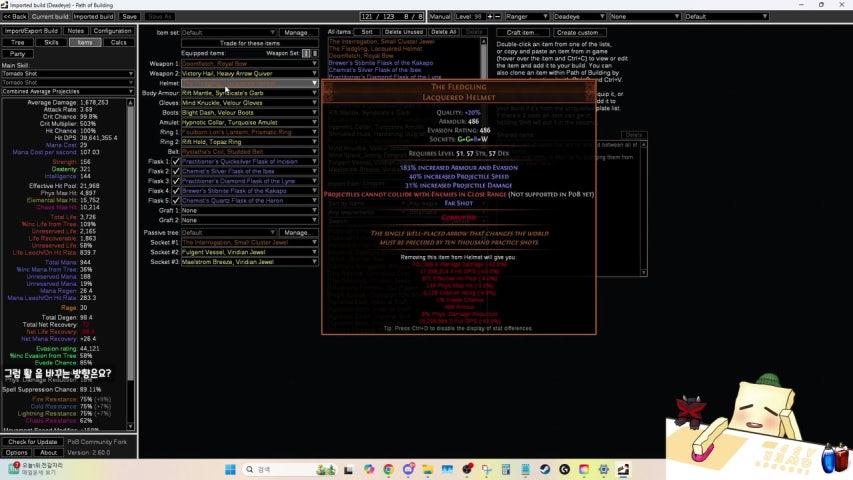853x480 pixels.
Task: Open the Options button
Action: click(x=17, y=452)
